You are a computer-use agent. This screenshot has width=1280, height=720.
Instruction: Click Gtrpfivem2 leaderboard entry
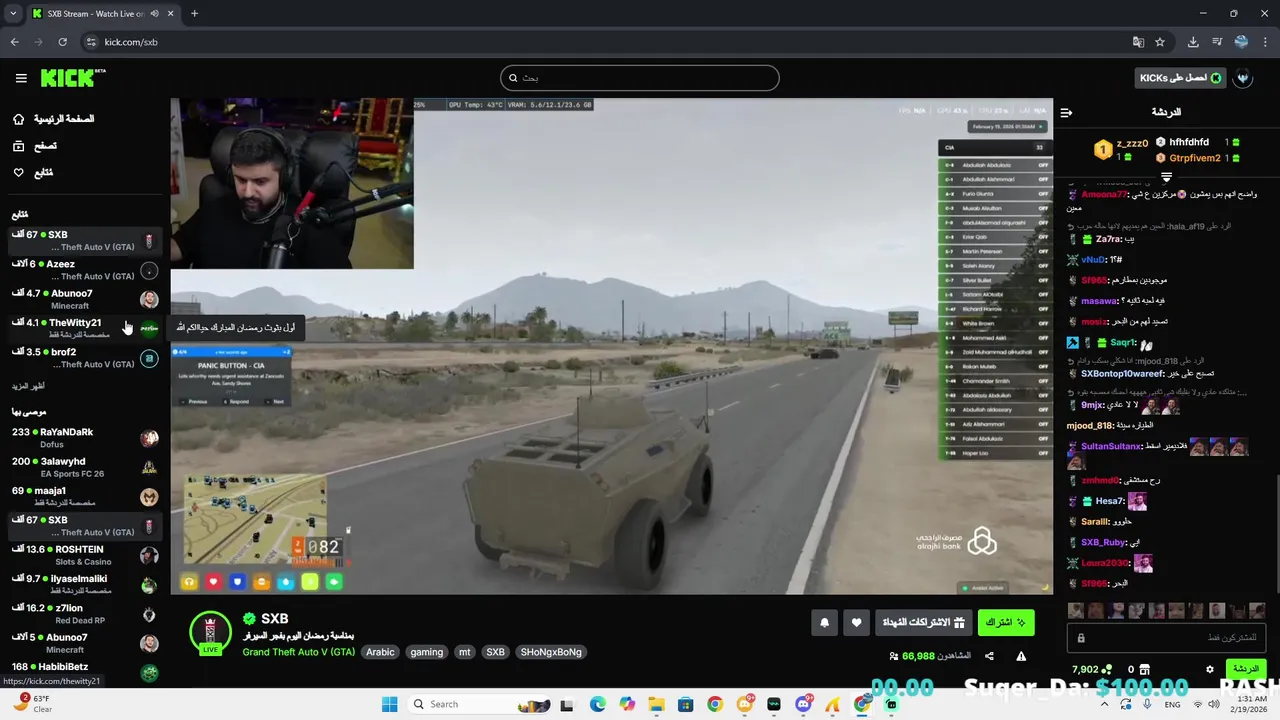tap(1198, 158)
